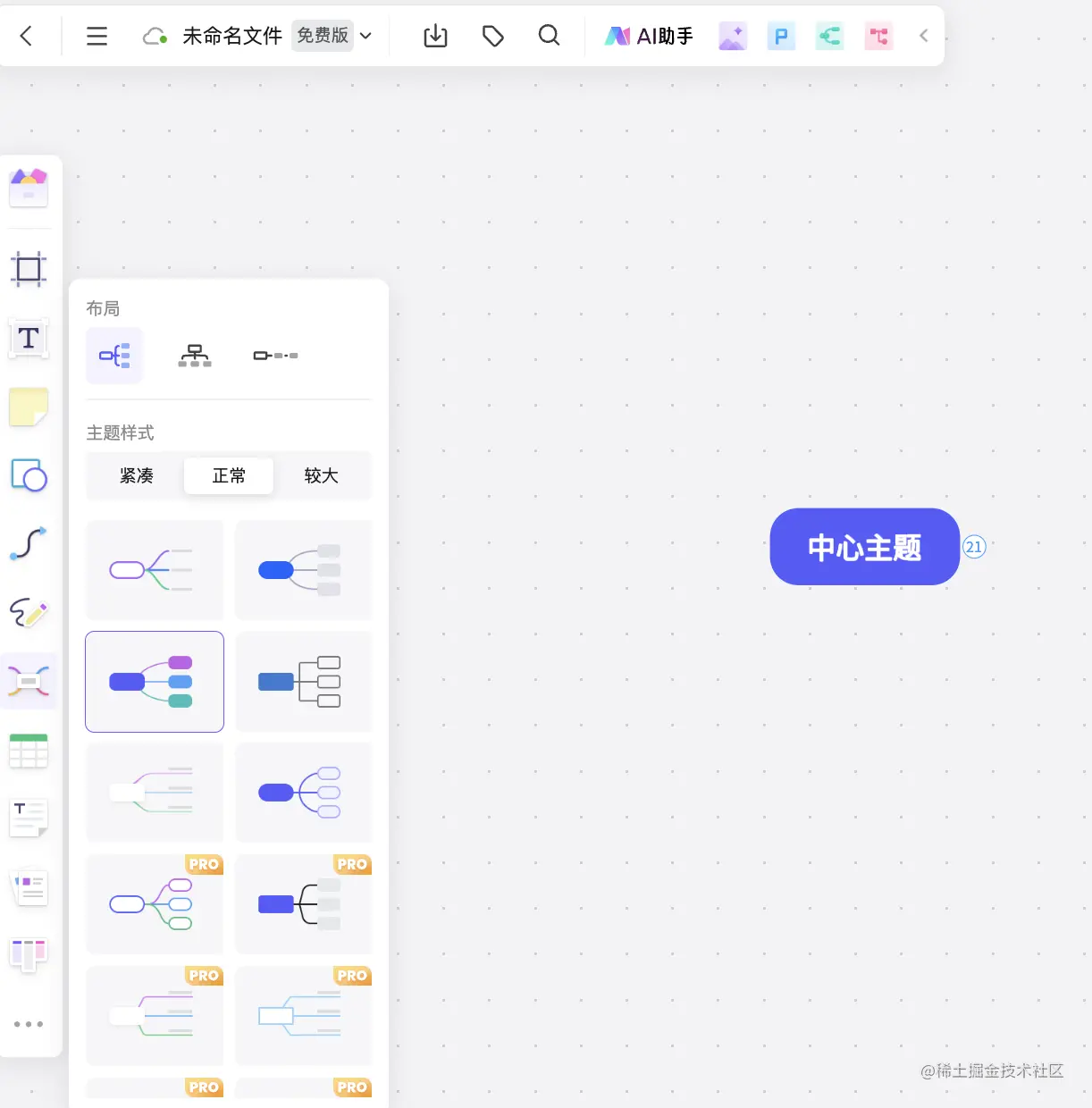Select the purple outline curved branch theme

(x=155, y=570)
